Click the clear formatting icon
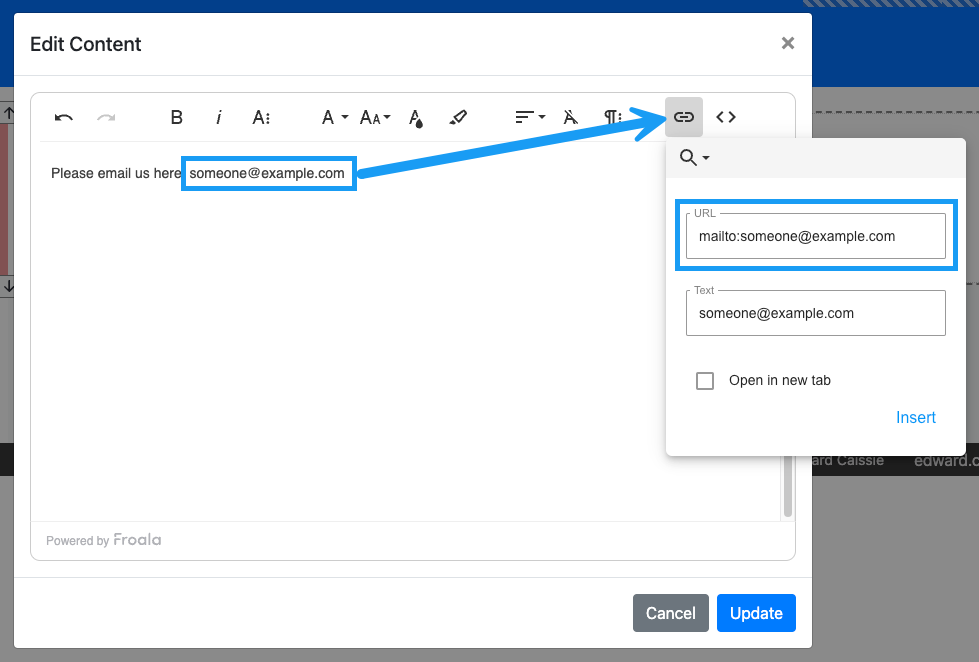The image size is (979, 662). point(570,117)
